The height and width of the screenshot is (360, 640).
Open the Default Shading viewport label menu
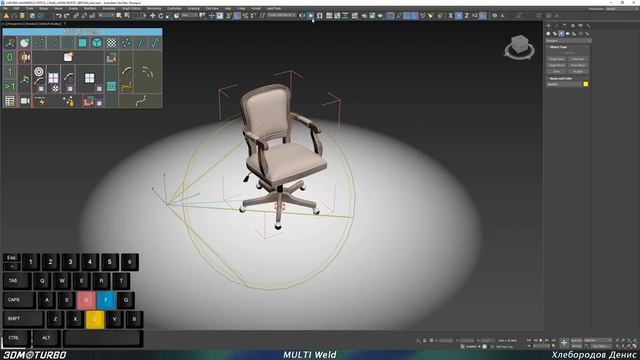click(50, 24)
